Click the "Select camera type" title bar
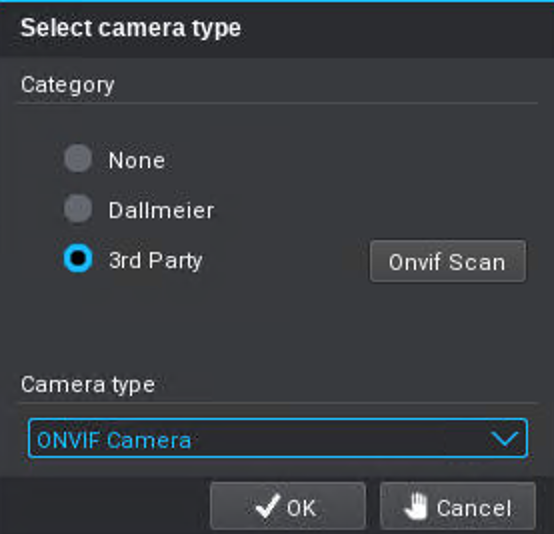This screenshot has width=554, height=534. tap(277, 29)
